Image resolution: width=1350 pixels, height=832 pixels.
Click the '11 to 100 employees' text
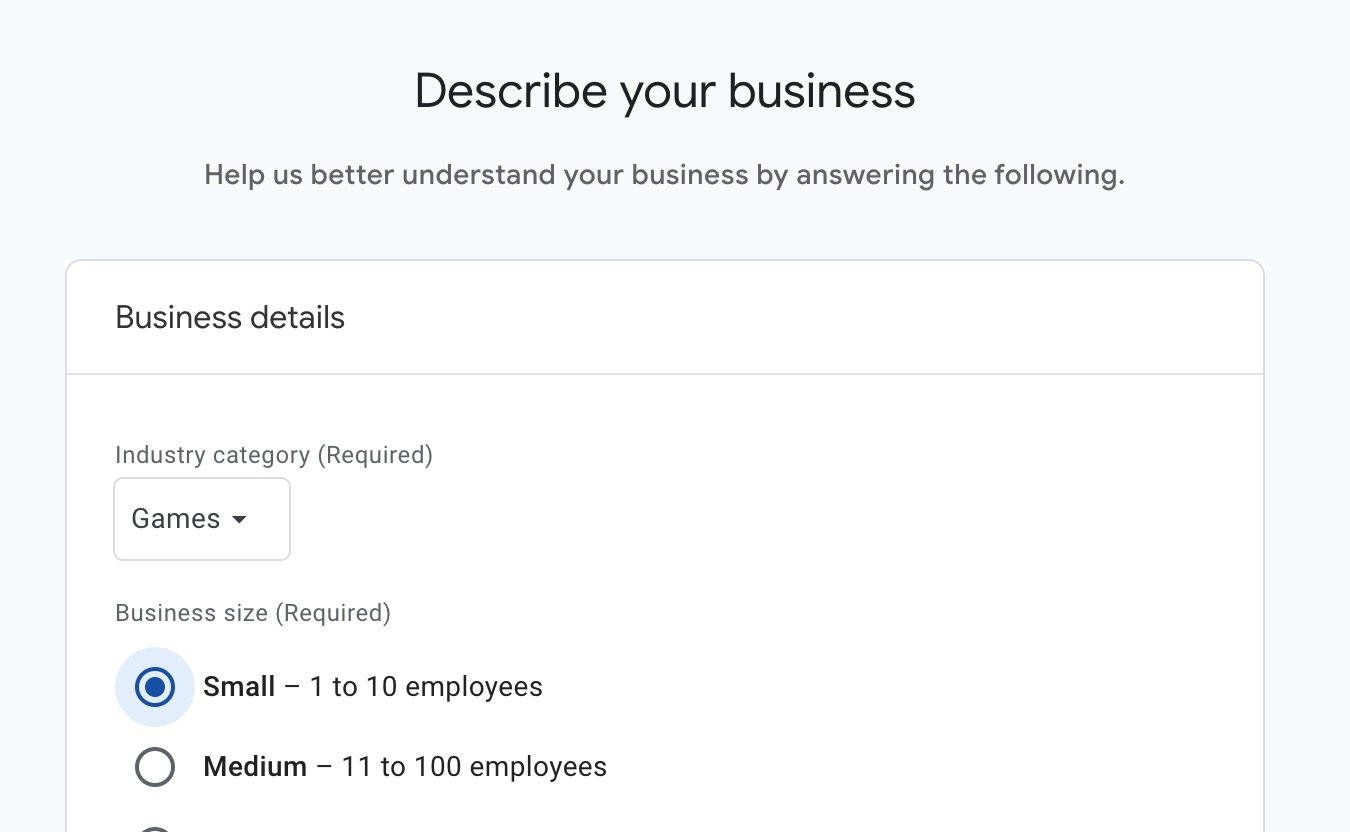pyautogui.click(x=474, y=767)
